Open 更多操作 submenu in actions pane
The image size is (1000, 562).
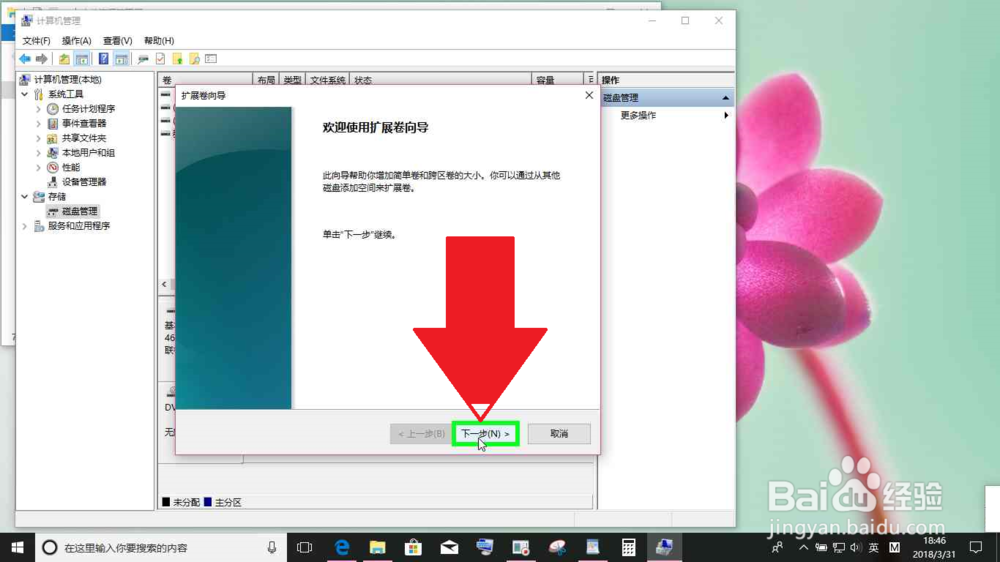point(667,115)
